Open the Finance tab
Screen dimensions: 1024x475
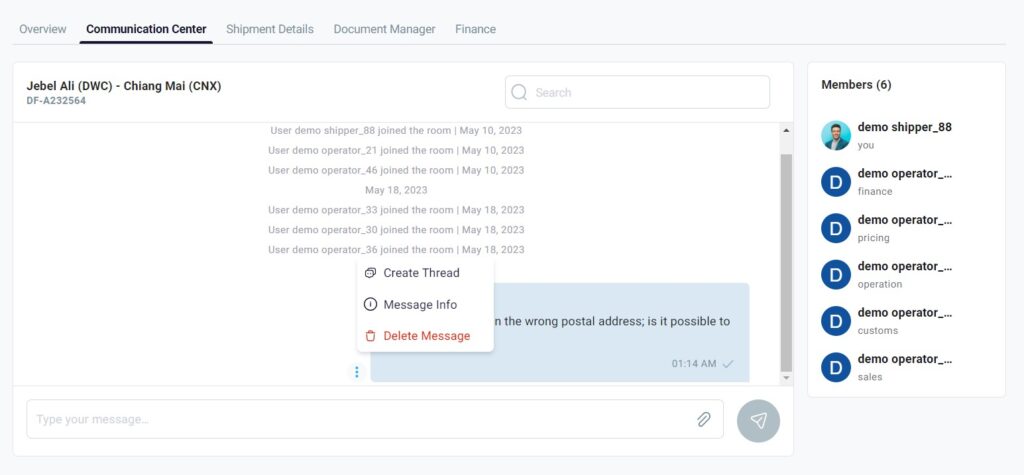click(x=475, y=29)
